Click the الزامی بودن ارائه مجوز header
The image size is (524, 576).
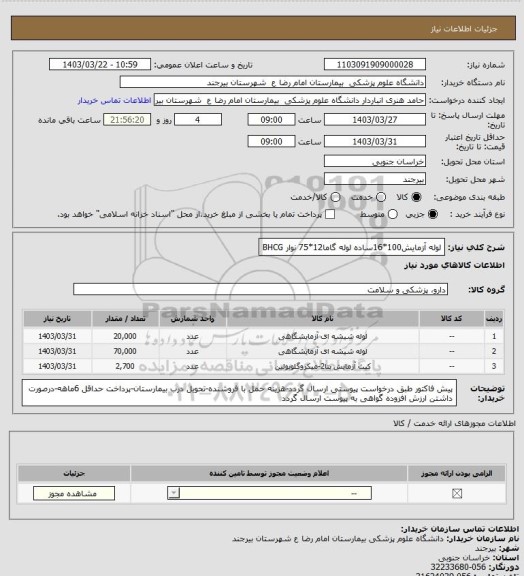(x=457, y=474)
